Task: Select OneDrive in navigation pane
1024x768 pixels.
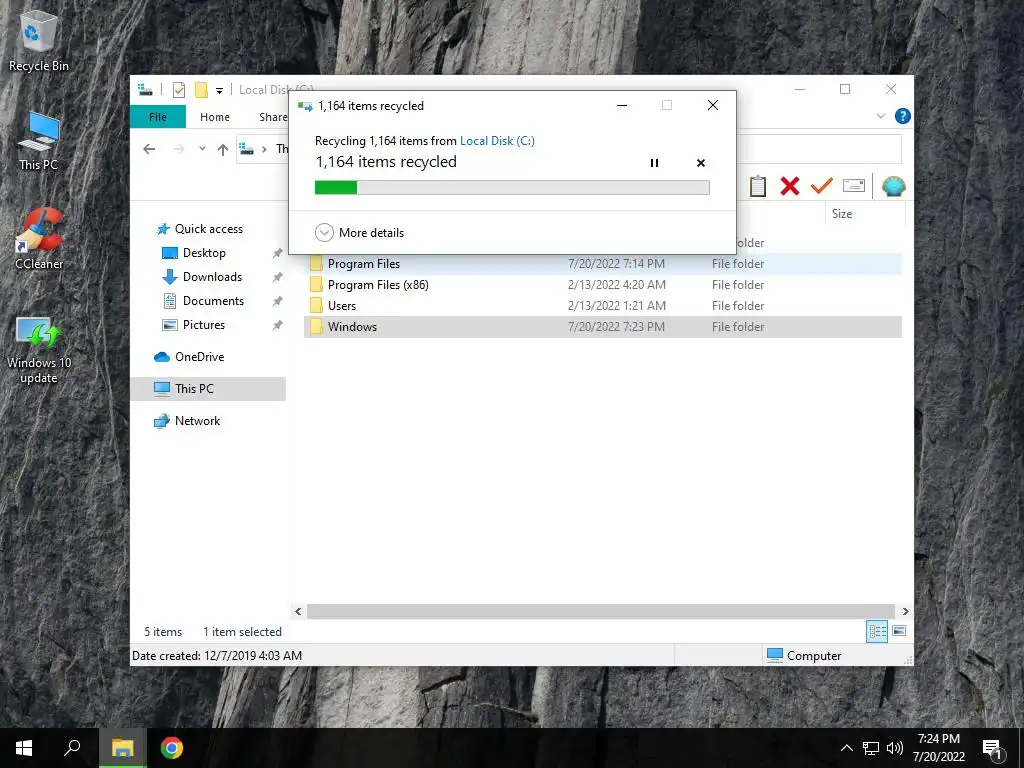Action: (x=199, y=357)
